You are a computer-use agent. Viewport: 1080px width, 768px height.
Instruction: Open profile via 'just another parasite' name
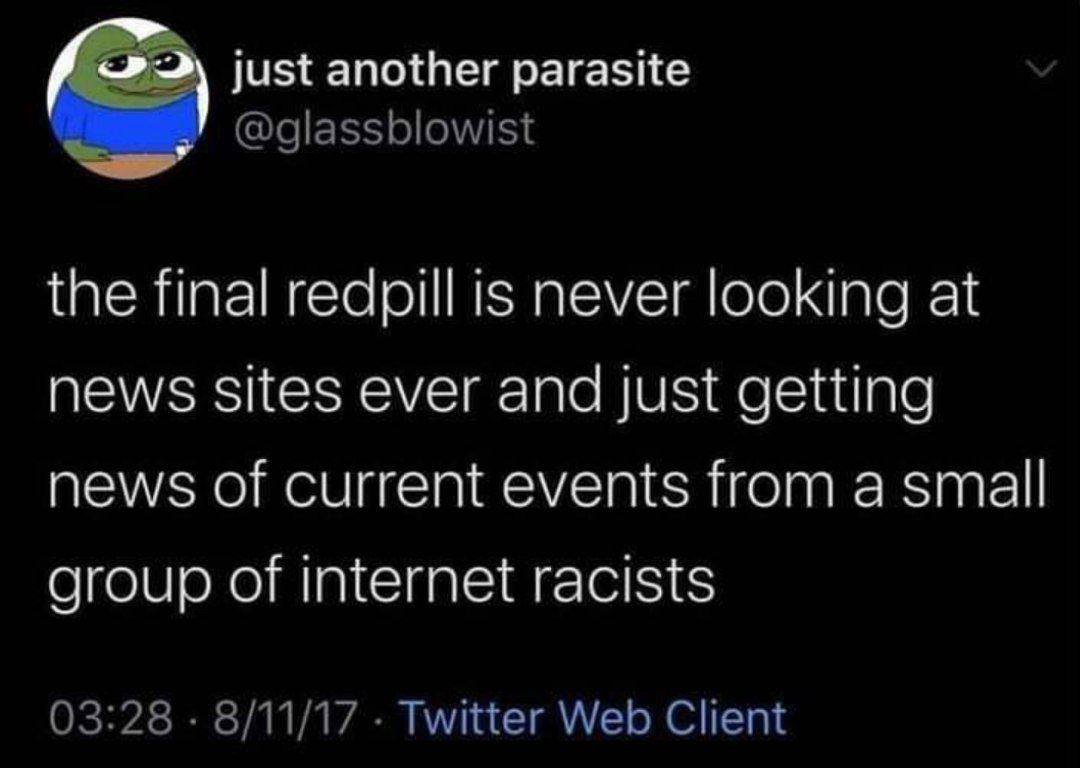point(461,70)
